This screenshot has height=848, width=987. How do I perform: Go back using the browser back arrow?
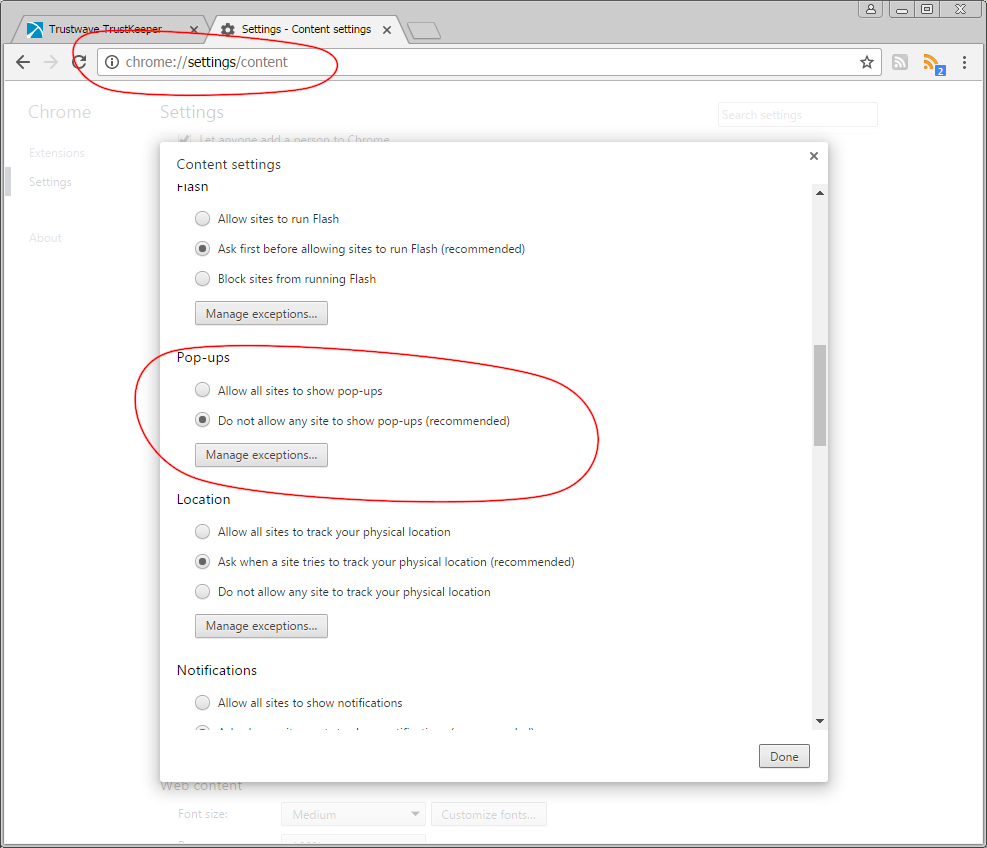click(23, 62)
